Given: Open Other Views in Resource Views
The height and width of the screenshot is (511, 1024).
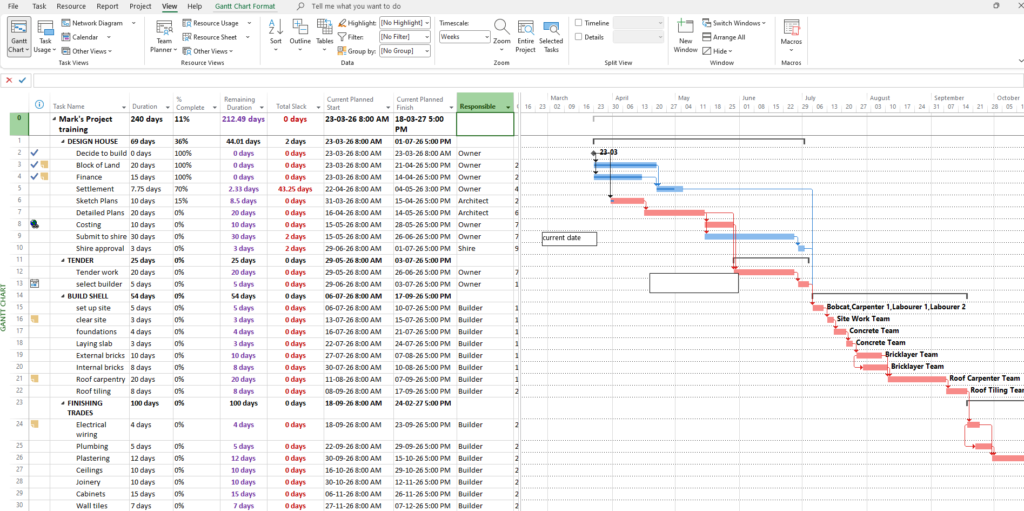Looking at the screenshot, I should point(208,51).
